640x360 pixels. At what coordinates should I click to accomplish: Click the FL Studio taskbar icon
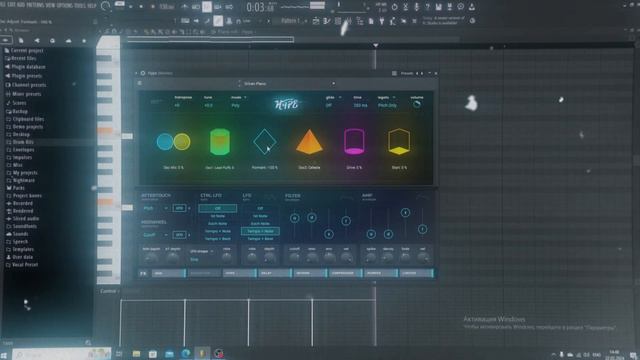pyautogui.click(x=202, y=354)
